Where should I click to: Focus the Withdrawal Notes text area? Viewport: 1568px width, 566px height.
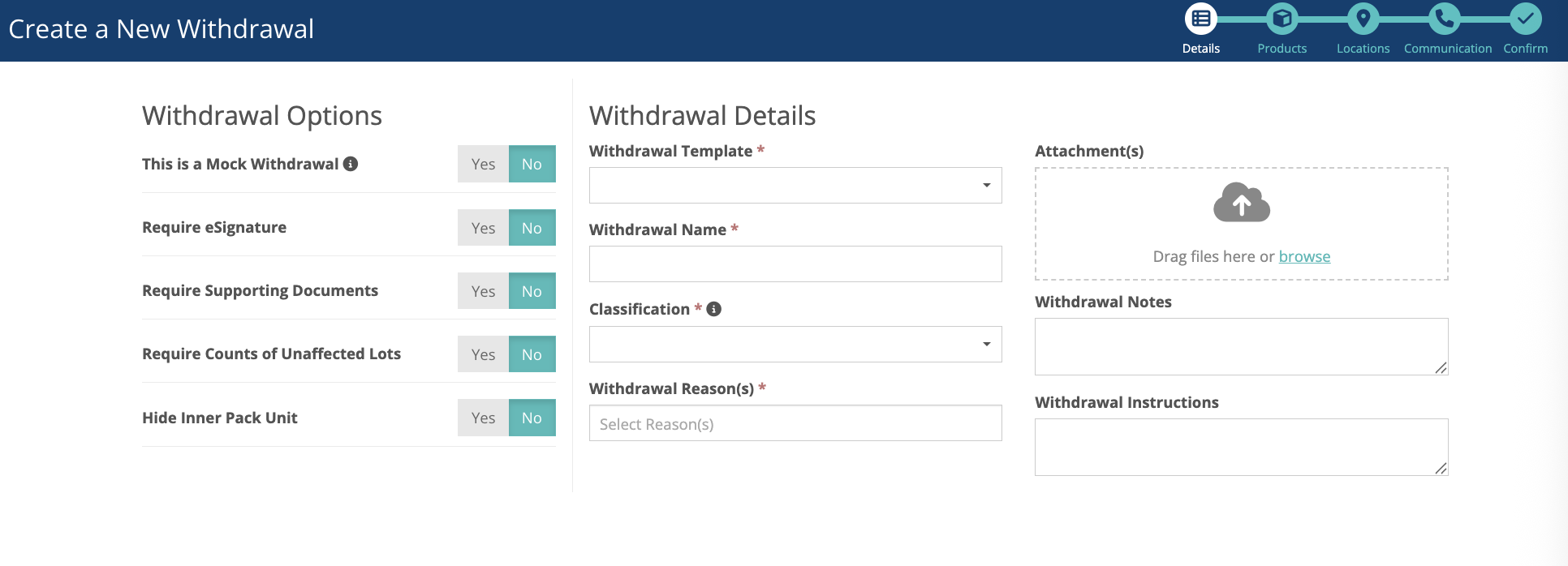coord(1241,346)
